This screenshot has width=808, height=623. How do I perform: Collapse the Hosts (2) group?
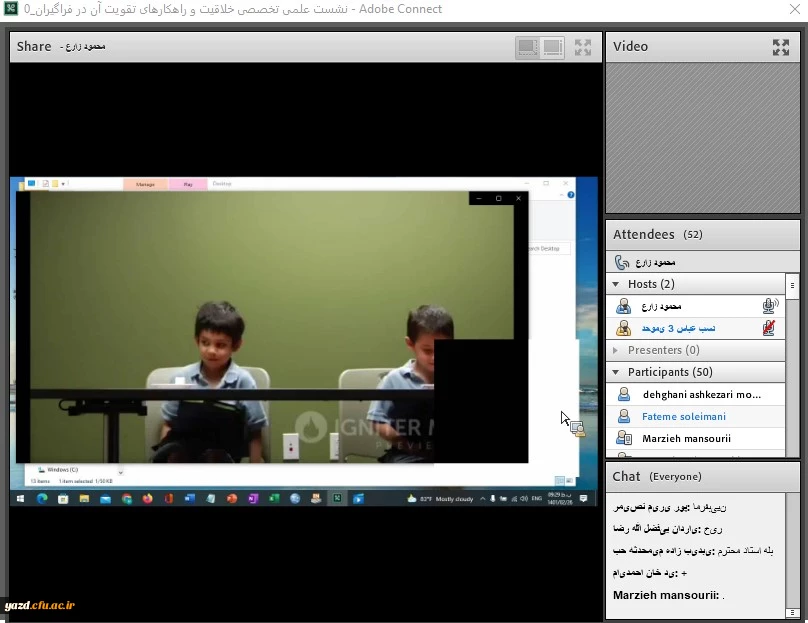point(617,285)
